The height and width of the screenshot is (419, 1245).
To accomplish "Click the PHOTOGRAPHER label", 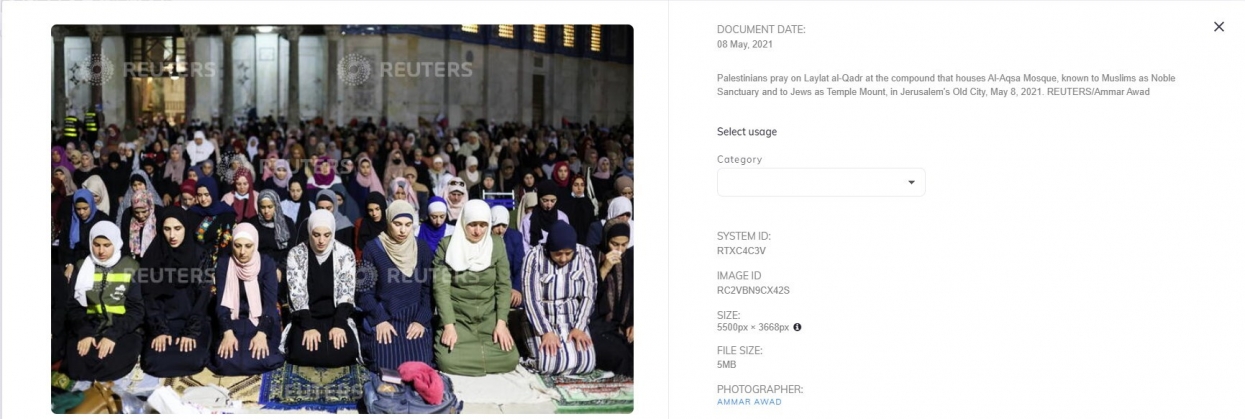I will [x=760, y=389].
